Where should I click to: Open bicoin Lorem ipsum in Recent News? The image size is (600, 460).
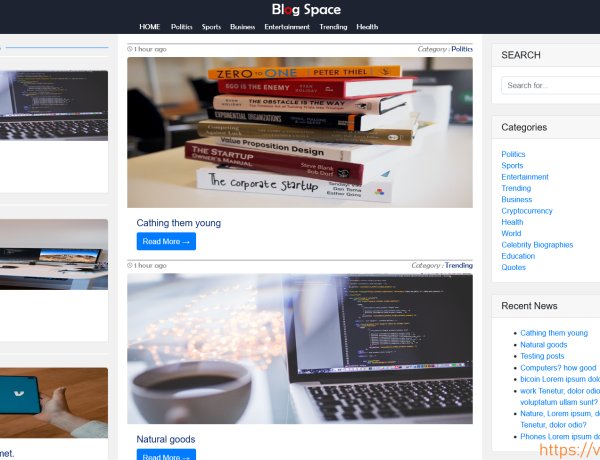click(x=560, y=379)
